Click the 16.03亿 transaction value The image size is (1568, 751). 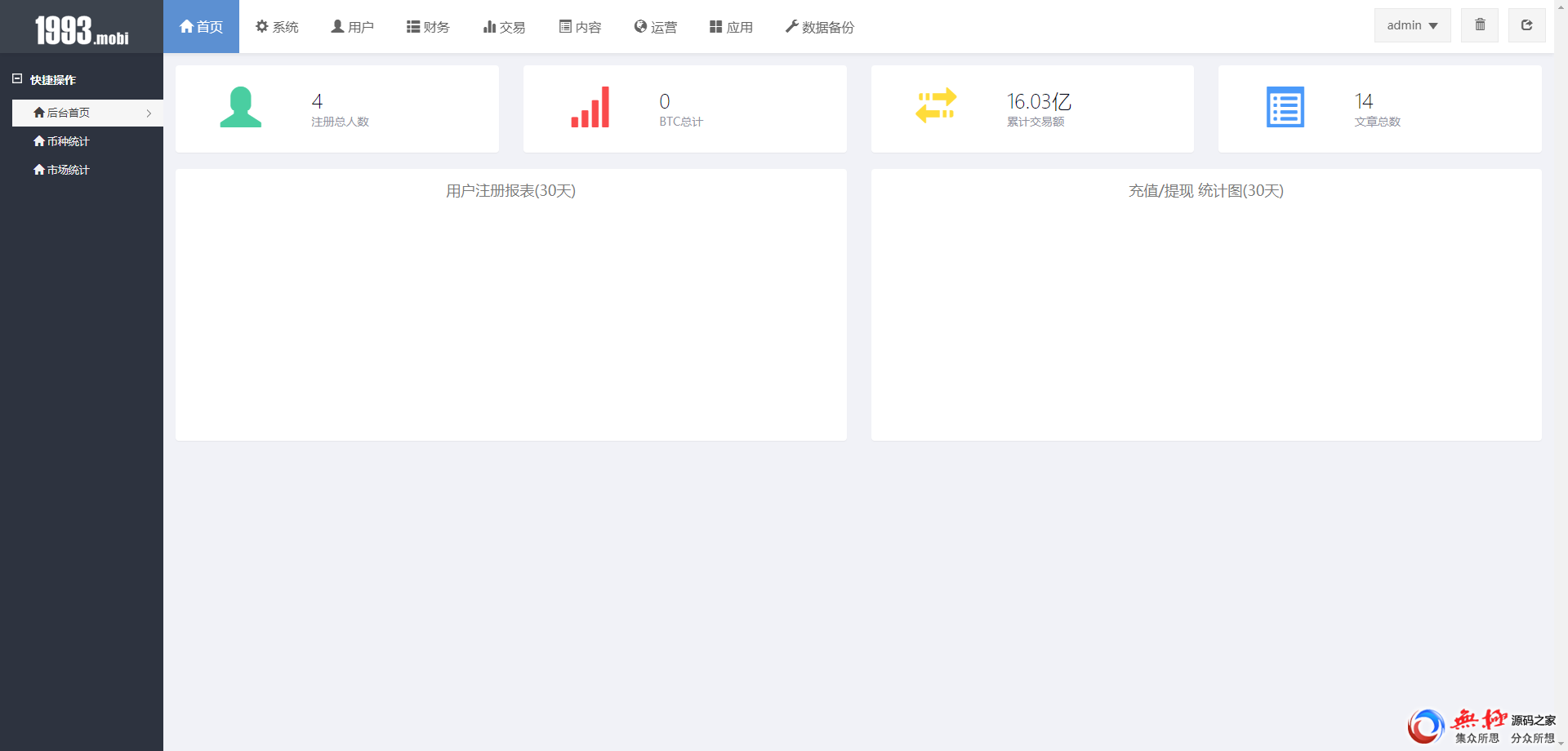pos(1039,101)
